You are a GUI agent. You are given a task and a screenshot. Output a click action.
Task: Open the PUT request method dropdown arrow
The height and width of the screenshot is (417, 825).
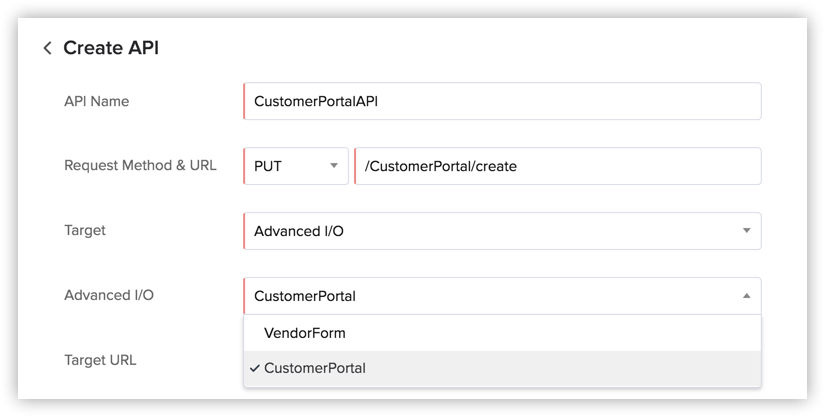(x=334, y=166)
